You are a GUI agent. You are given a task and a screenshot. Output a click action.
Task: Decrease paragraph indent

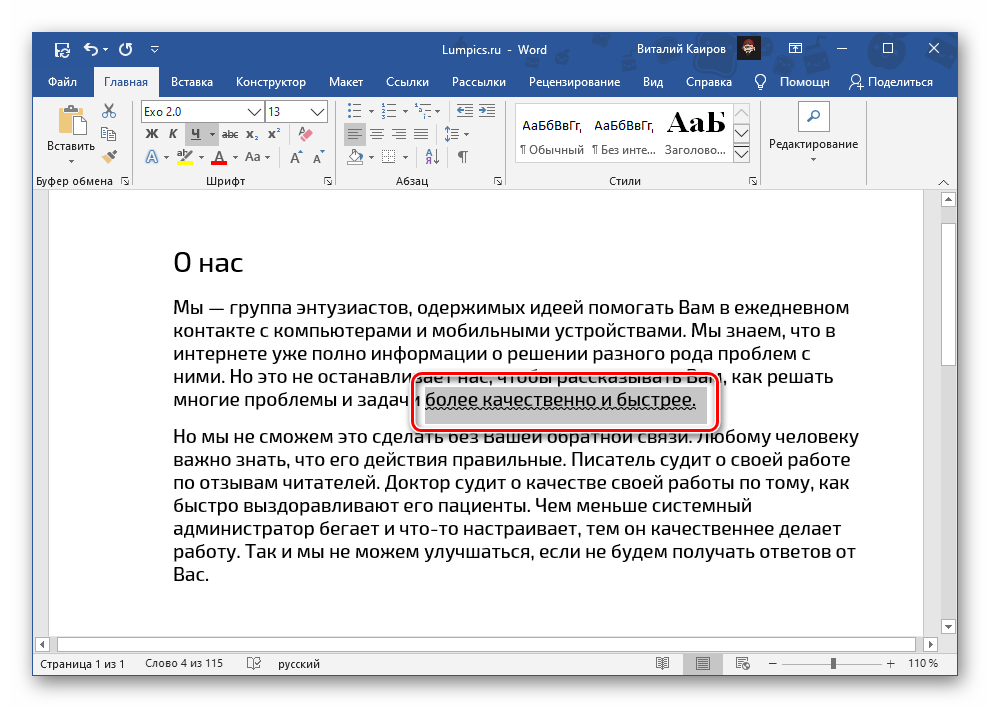(465, 111)
